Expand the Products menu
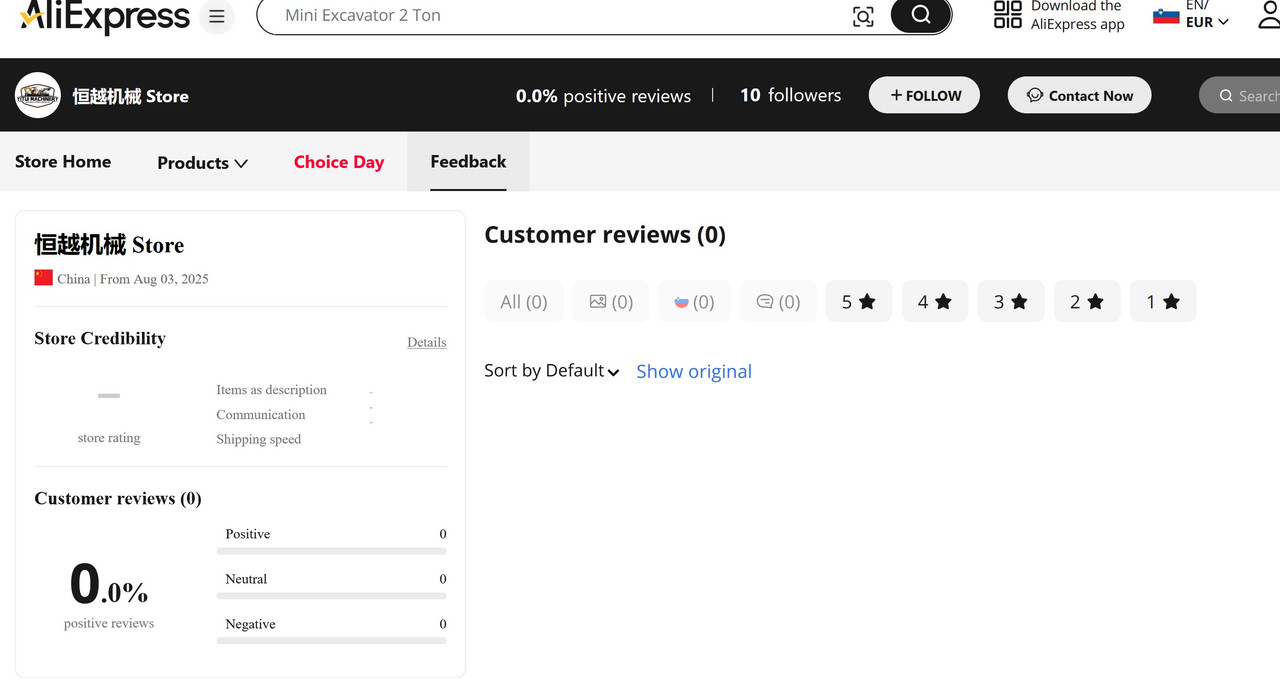The image size is (1280, 680). 202,163
